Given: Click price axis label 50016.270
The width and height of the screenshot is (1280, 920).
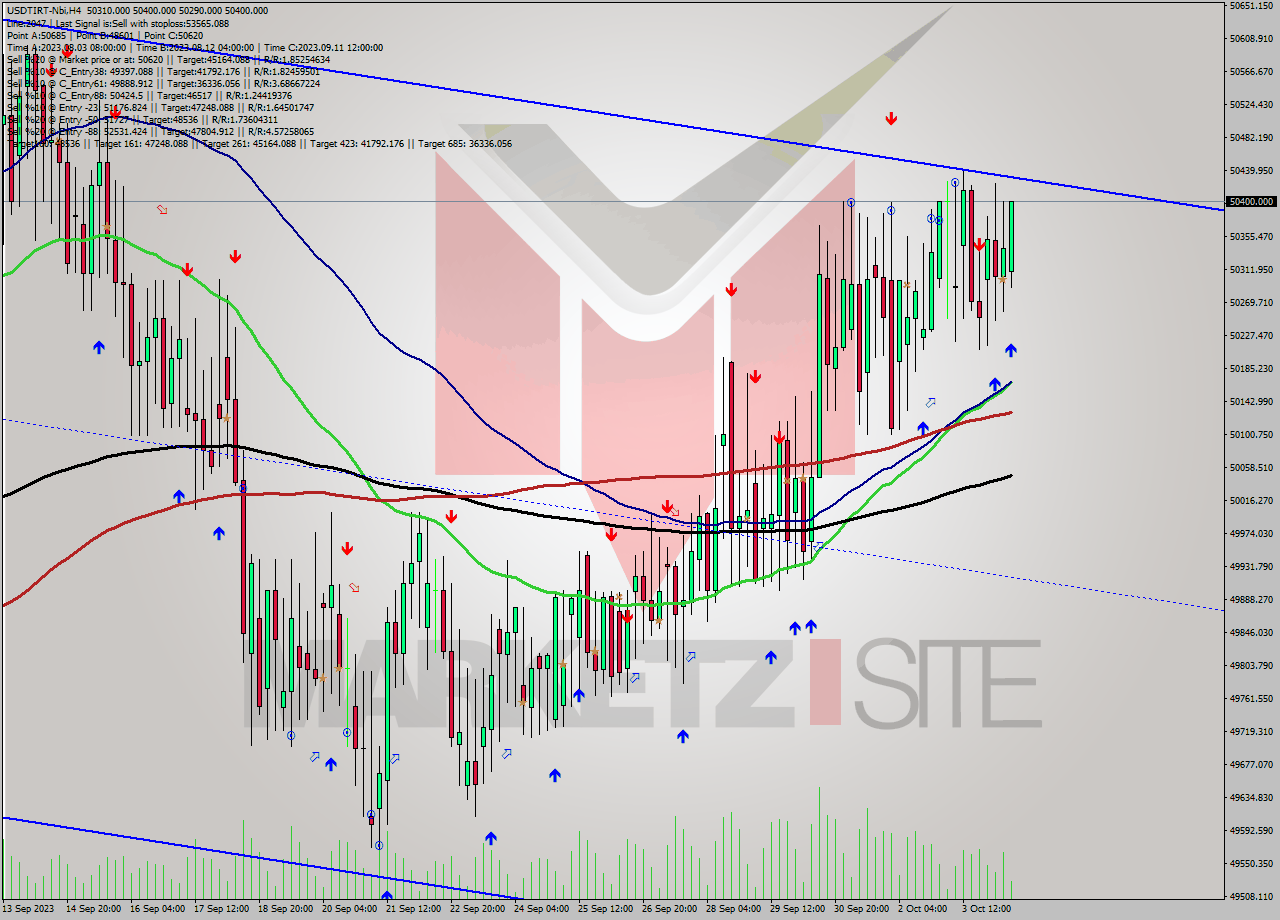Looking at the screenshot, I should click(1252, 500).
